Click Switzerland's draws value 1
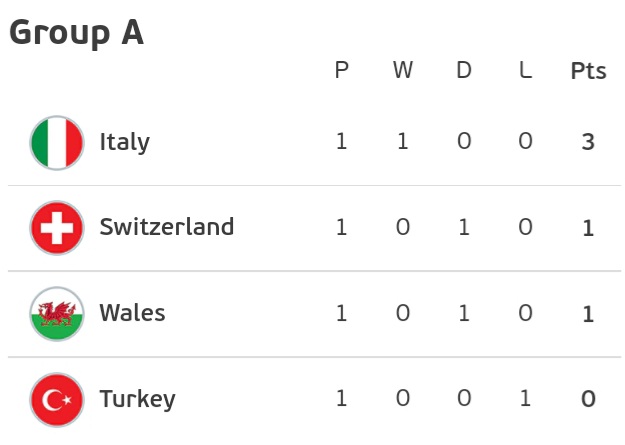 click(x=464, y=228)
